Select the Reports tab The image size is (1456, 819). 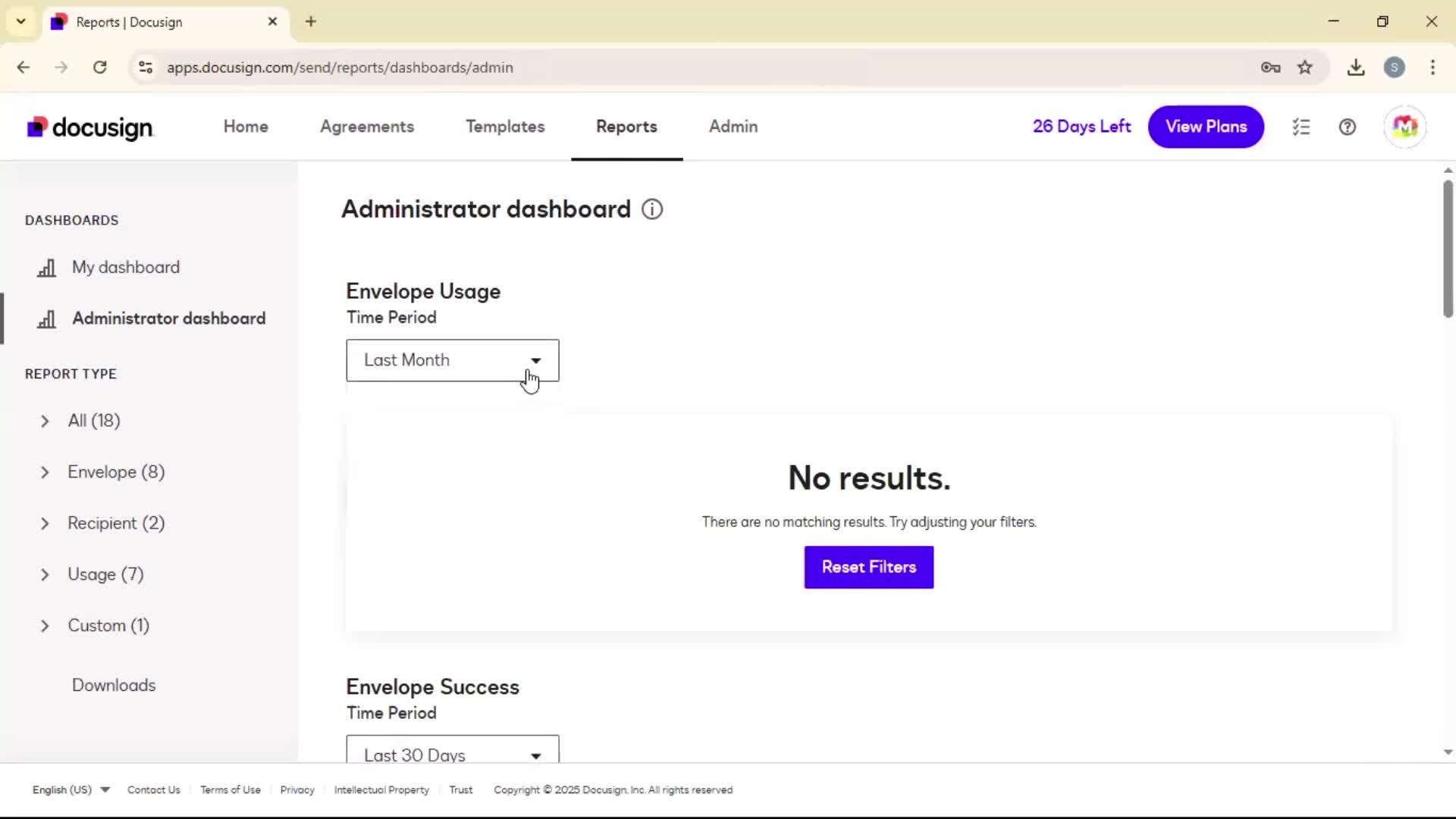(626, 127)
